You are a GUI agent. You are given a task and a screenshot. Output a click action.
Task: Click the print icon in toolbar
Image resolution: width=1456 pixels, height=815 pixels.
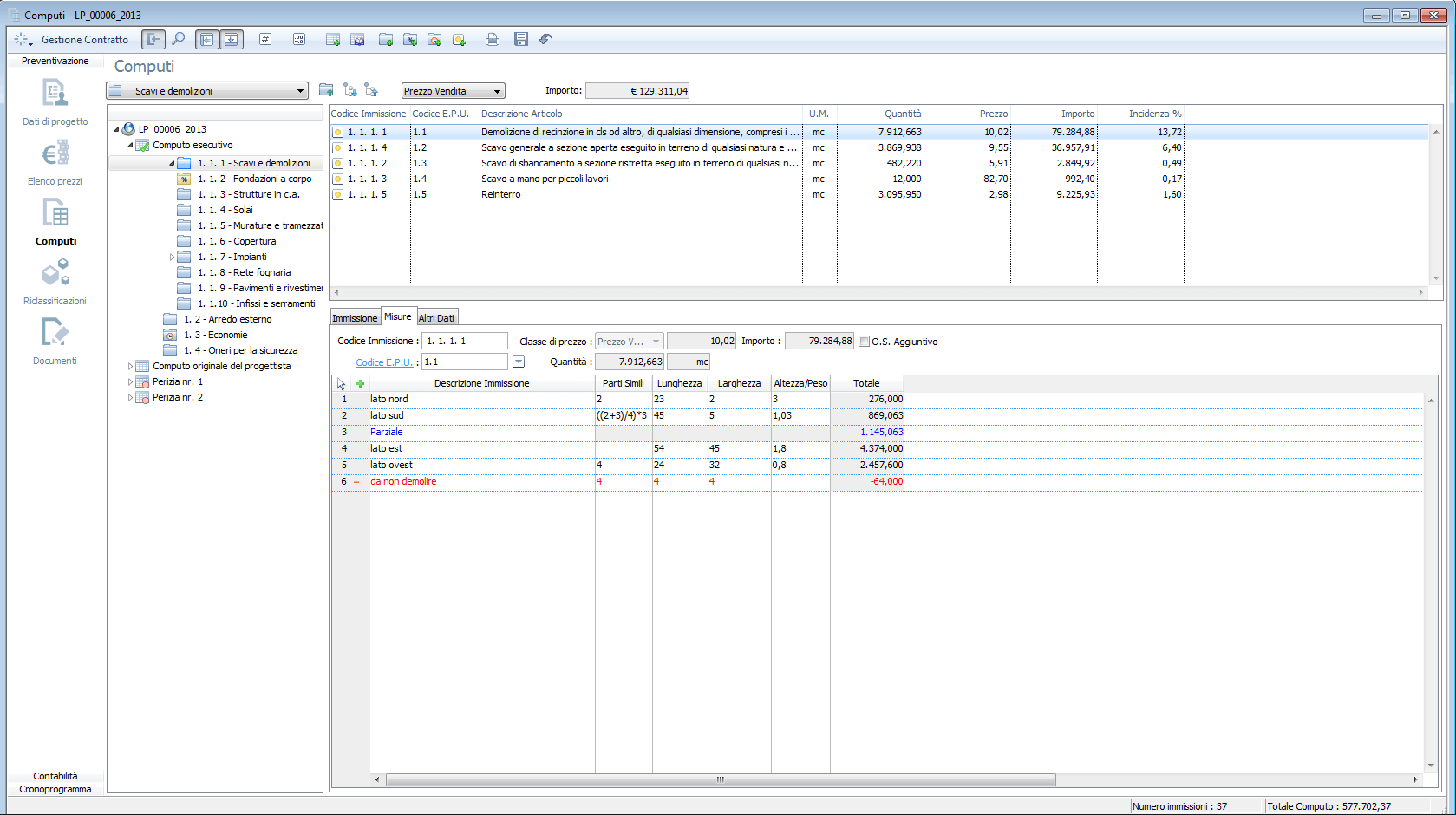coord(493,40)
